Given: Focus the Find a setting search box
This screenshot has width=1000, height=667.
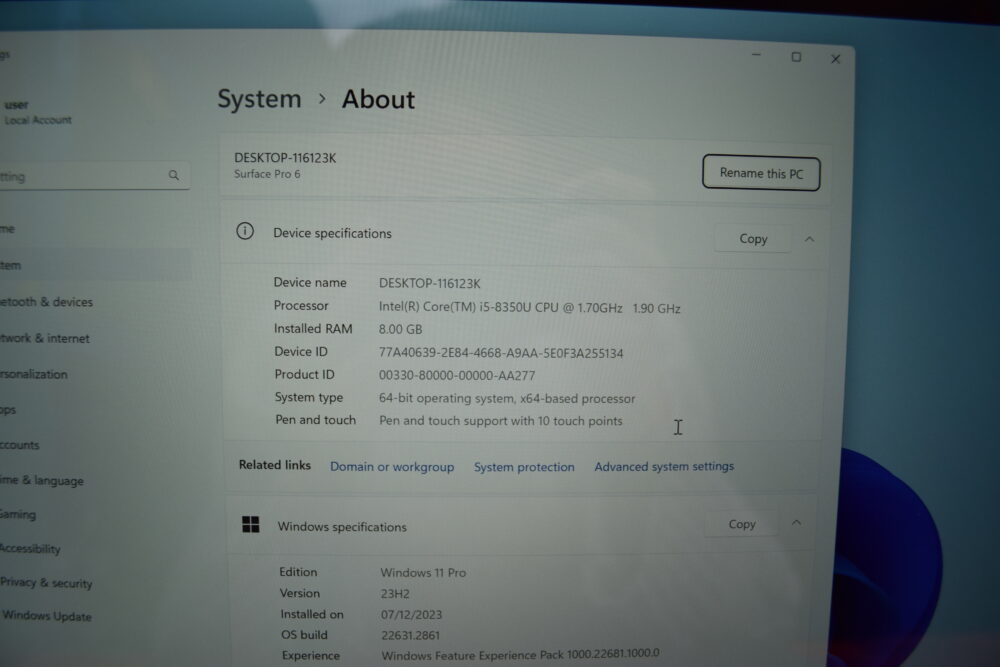Looking at the screenshot, I should point(94,177).
